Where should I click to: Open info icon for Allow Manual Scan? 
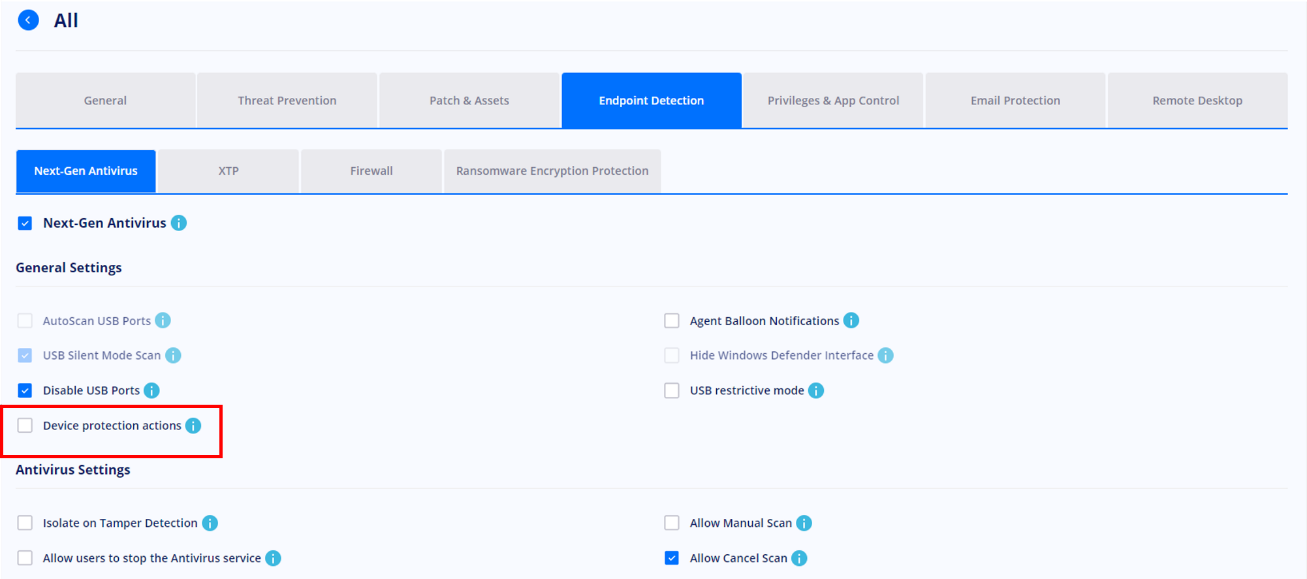pyautogui.click(x=804, y=523)
